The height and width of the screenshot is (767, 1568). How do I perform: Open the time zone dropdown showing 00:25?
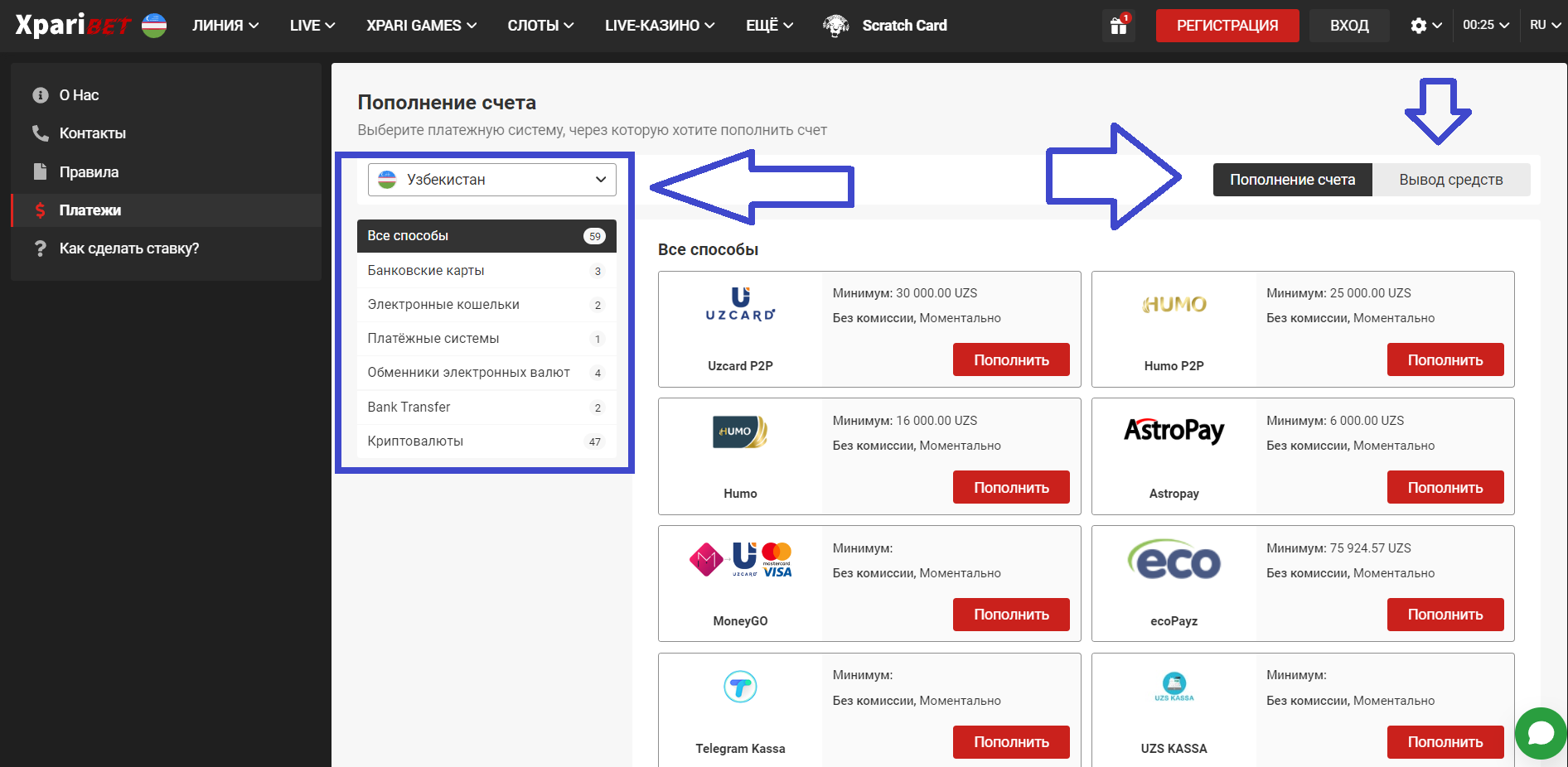1486,25
